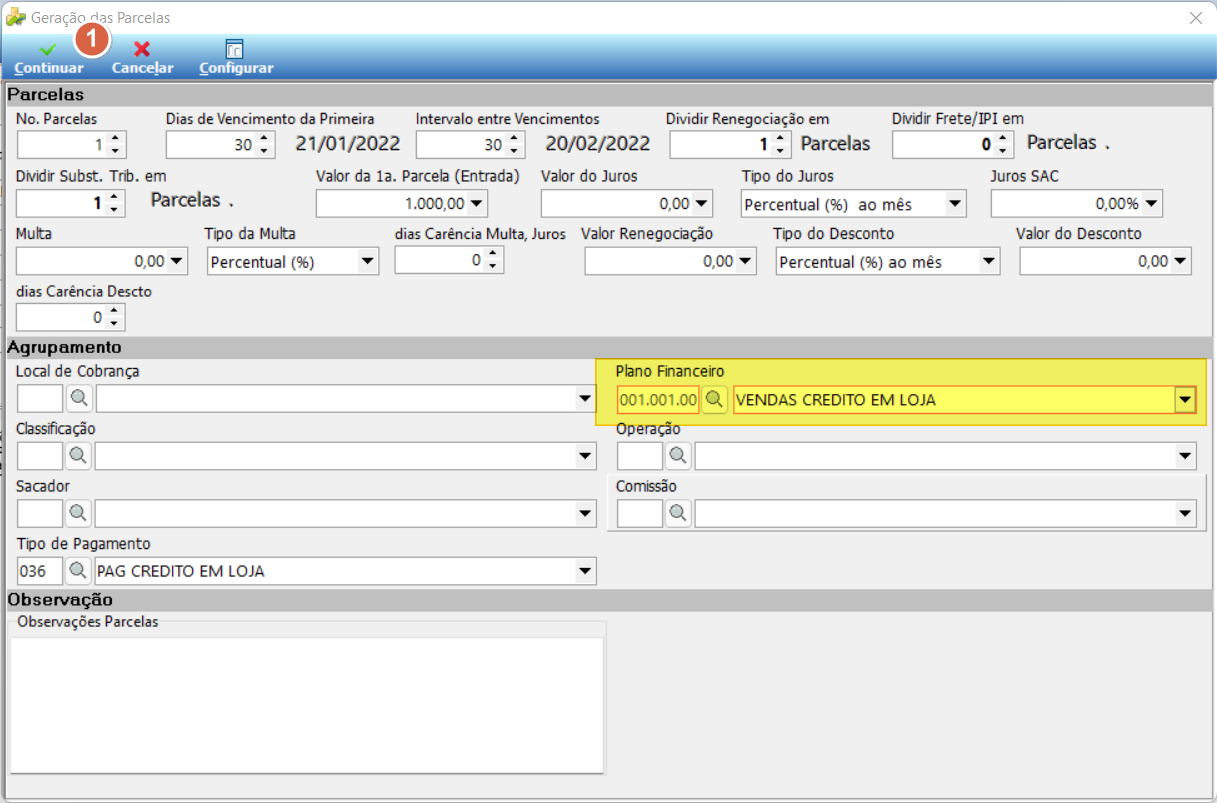Image resolution: width=1217 pixels, height=803 pixels.
Task: Open the PAG CREDITO EM LOJA dropdown
Action: point(586,571)
